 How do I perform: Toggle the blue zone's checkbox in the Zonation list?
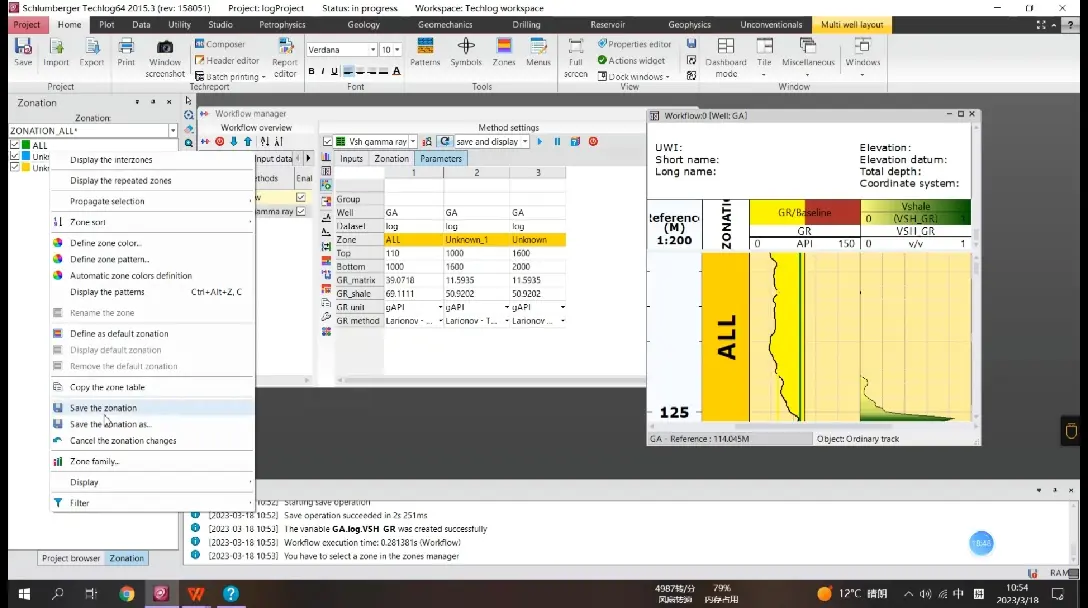(x=15, y=156)
